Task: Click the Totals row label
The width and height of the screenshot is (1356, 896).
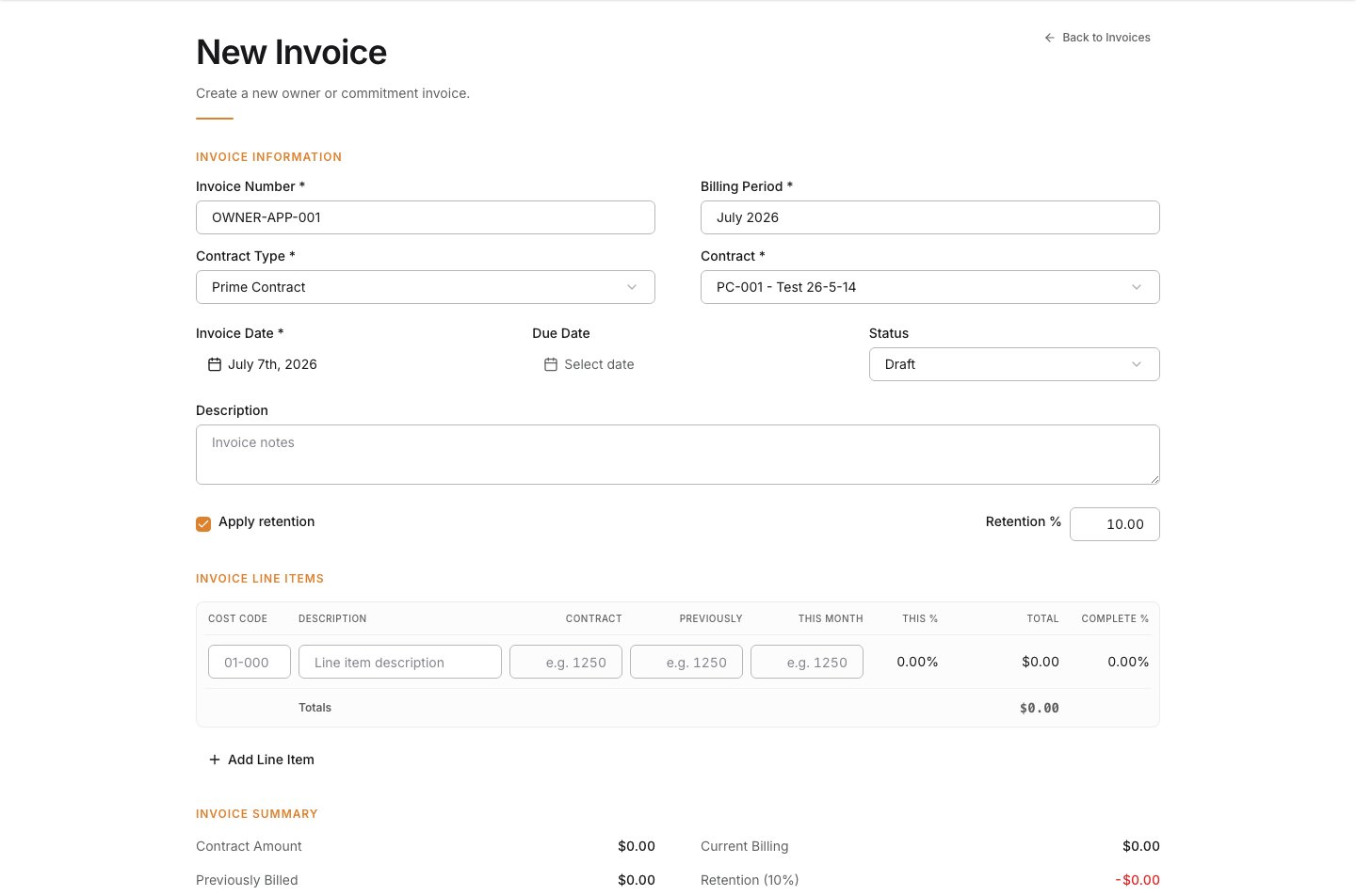Action: click(x=315, y=708)
